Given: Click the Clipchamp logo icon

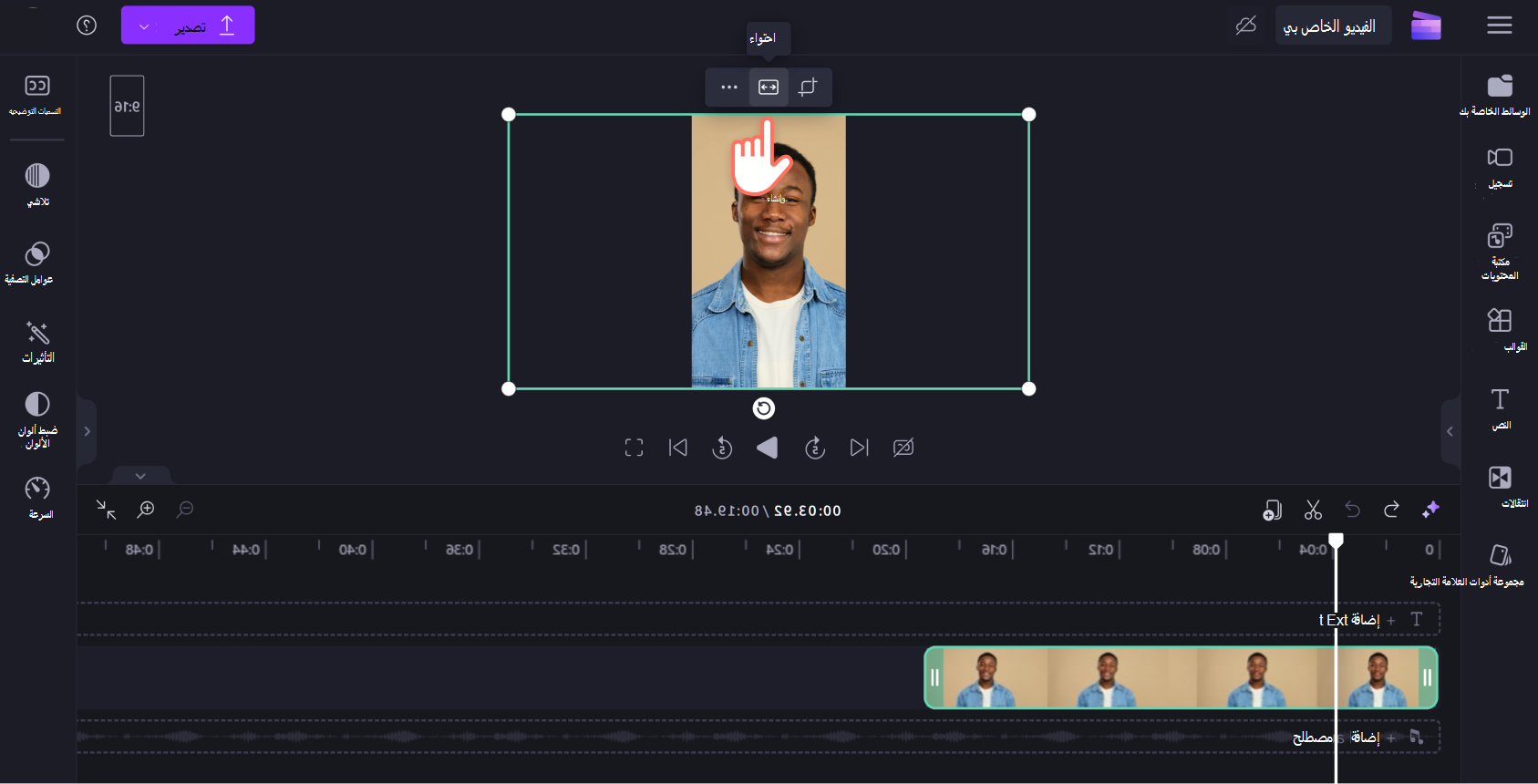Looking at the screenshot, I should [1426, 26].
